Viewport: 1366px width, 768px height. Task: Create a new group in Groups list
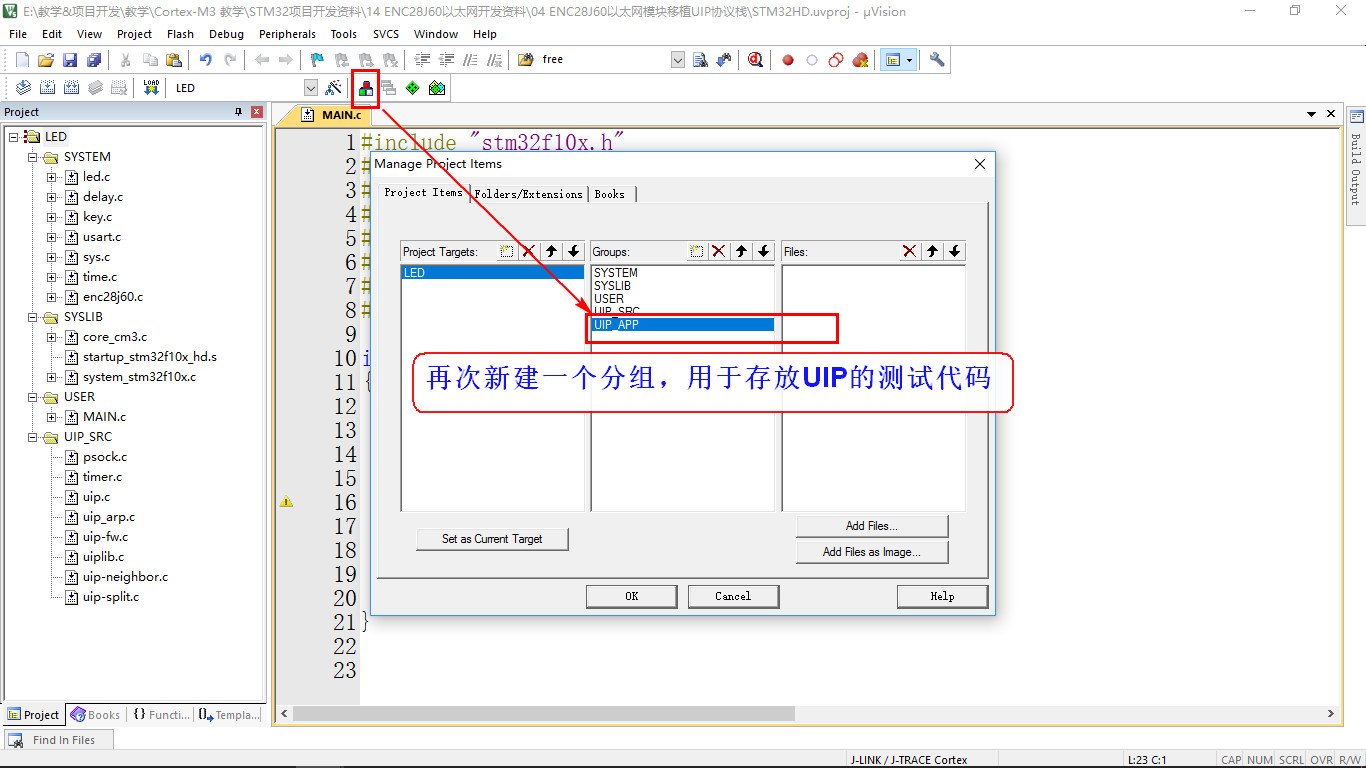point(696,252)
